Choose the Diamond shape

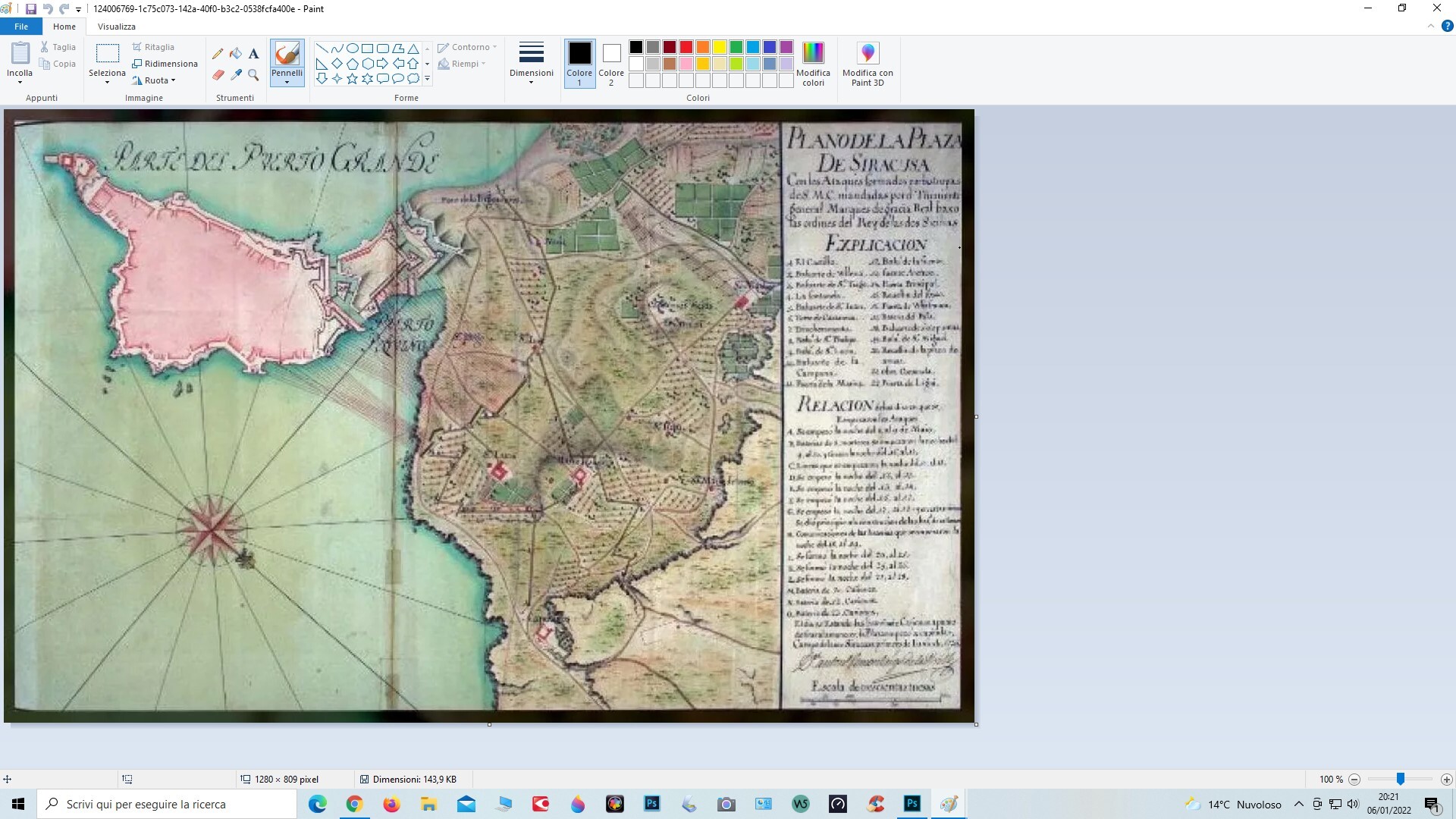(x=337, y=64)
